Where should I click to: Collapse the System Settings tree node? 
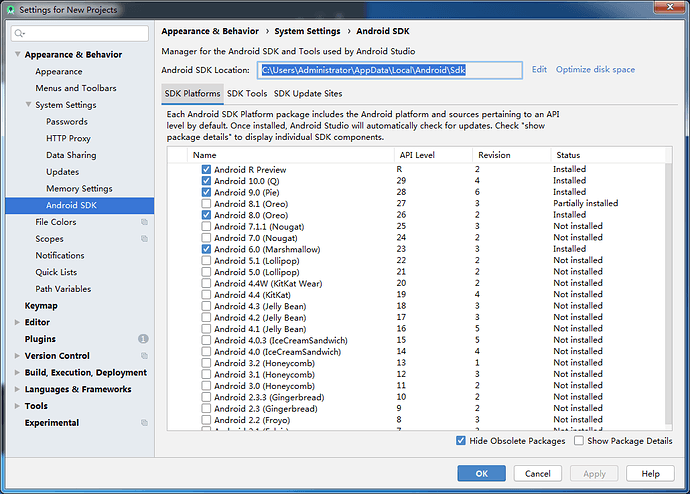click(27, 105)
